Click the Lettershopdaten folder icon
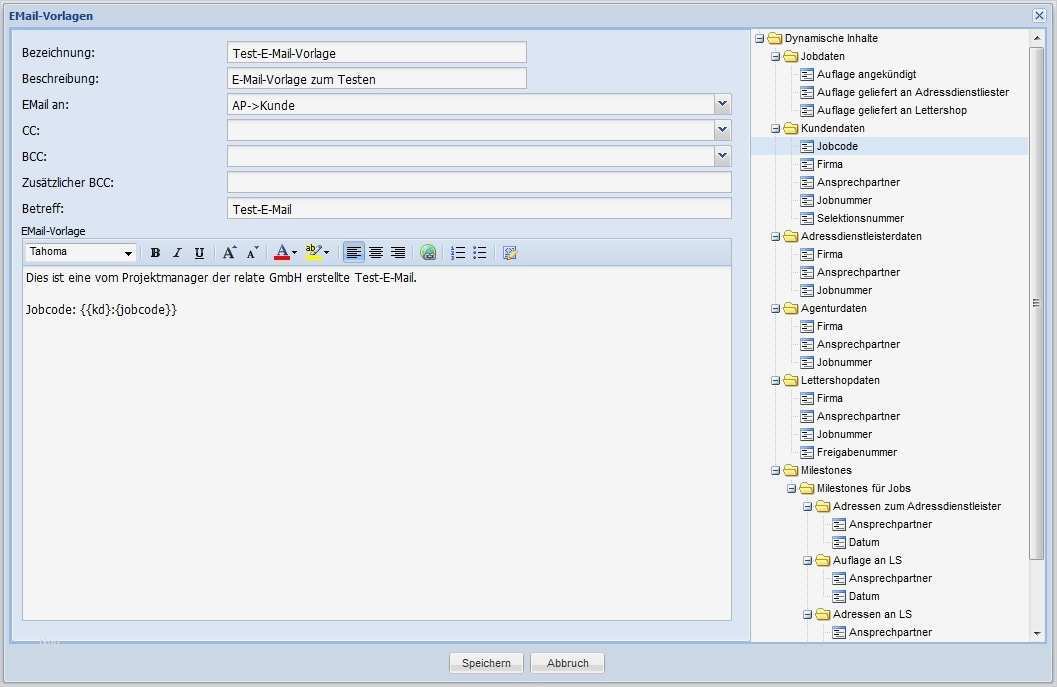Image resolution: width=1057 pixels, height=687 pixels. [791, 380]
